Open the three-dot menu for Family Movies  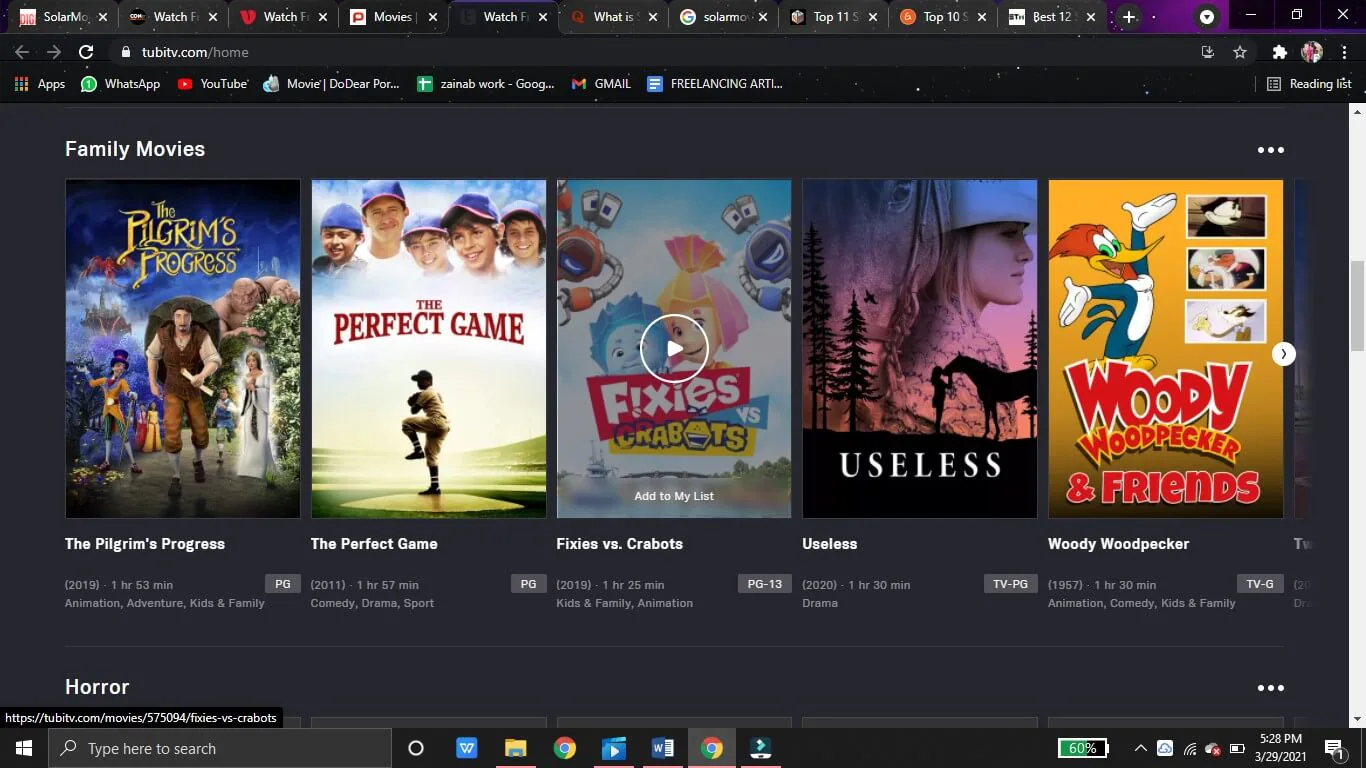point(1270,150)
